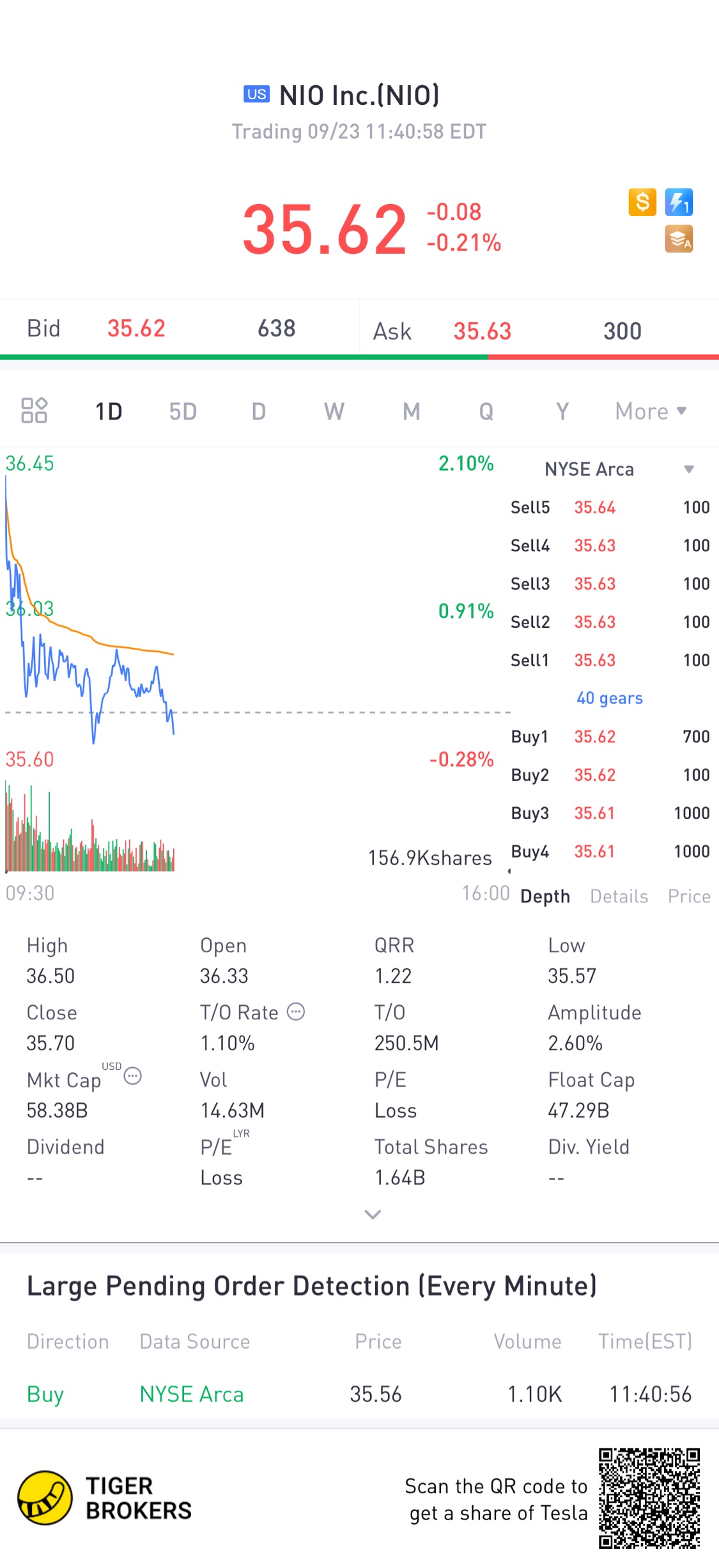Tap the QR code image
Image resolution: width=719 pixels, height=1568 pixels.
click(x=649, y=1498)
